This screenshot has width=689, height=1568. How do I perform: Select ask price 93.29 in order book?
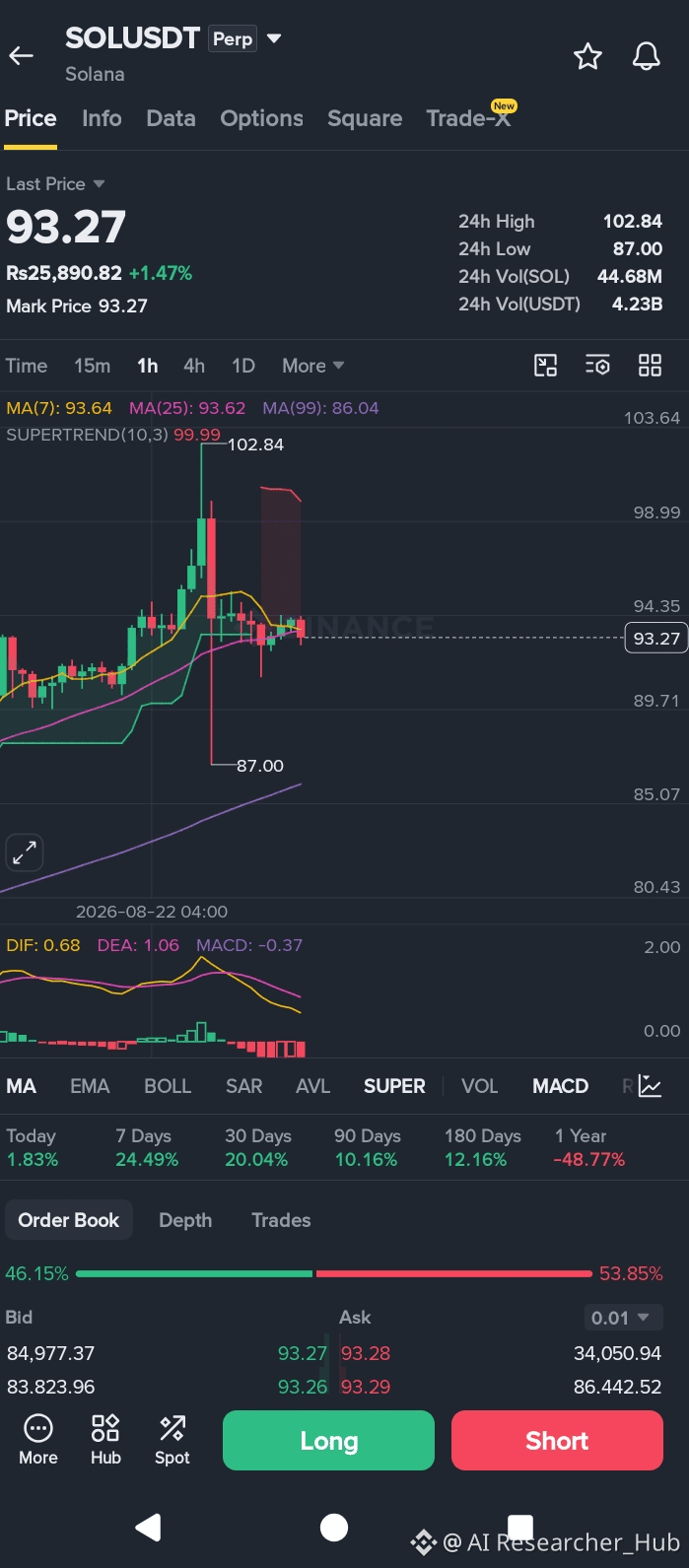(366, 1387)
